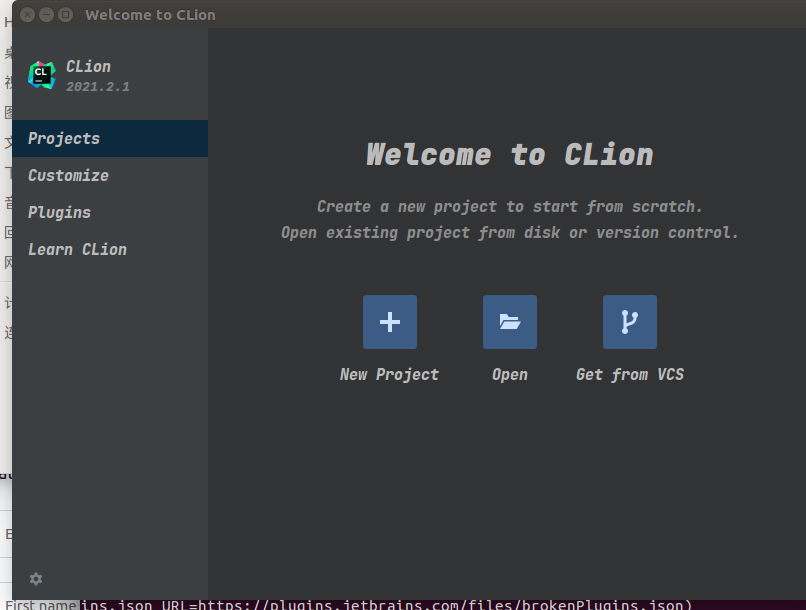
Task: Switch to the Customize tab
Action: point(68,175)
